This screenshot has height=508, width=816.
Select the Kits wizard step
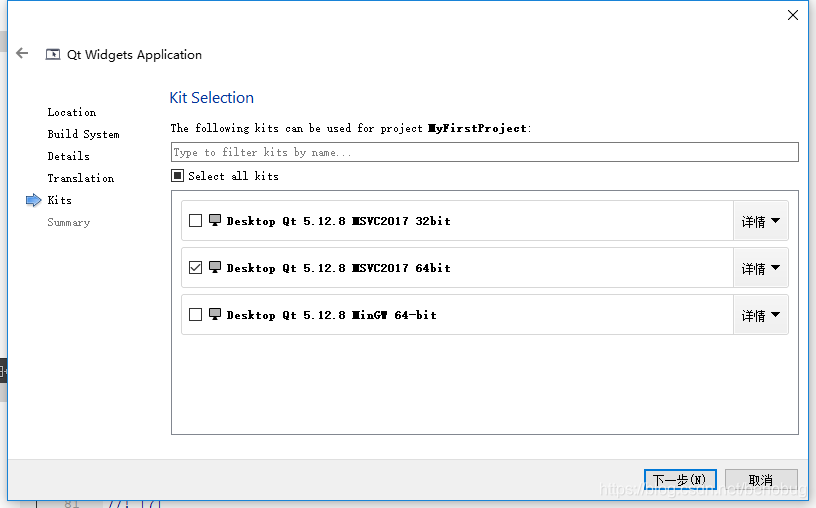59,200
